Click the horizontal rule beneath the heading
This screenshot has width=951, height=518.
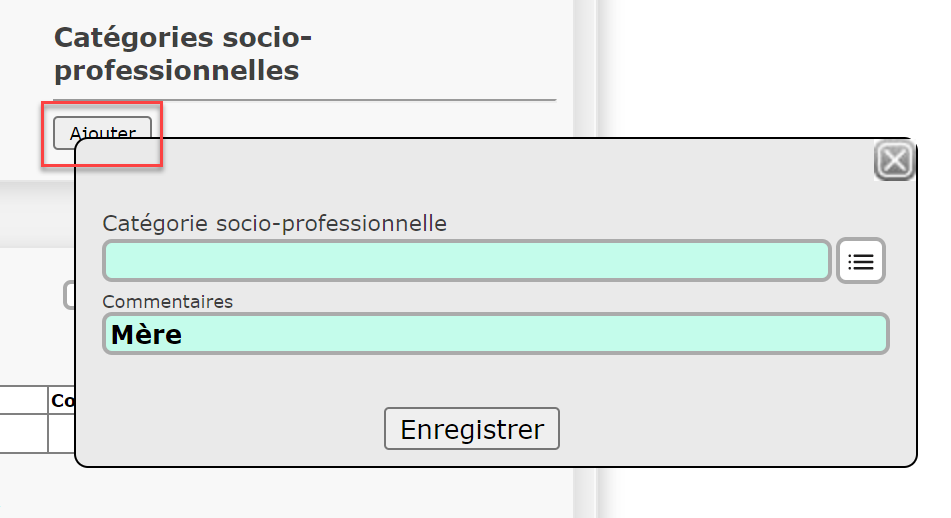[x=305, y=99]
